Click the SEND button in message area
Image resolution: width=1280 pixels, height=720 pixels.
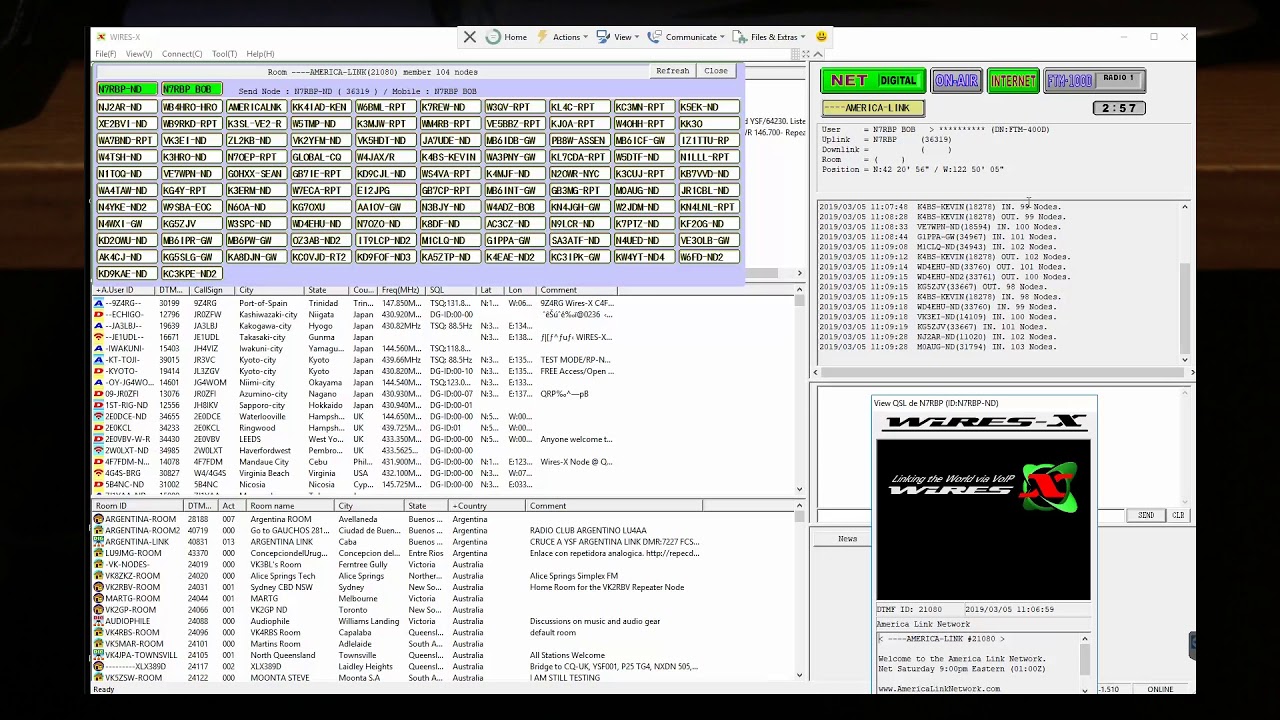[x=1146, y=515]
